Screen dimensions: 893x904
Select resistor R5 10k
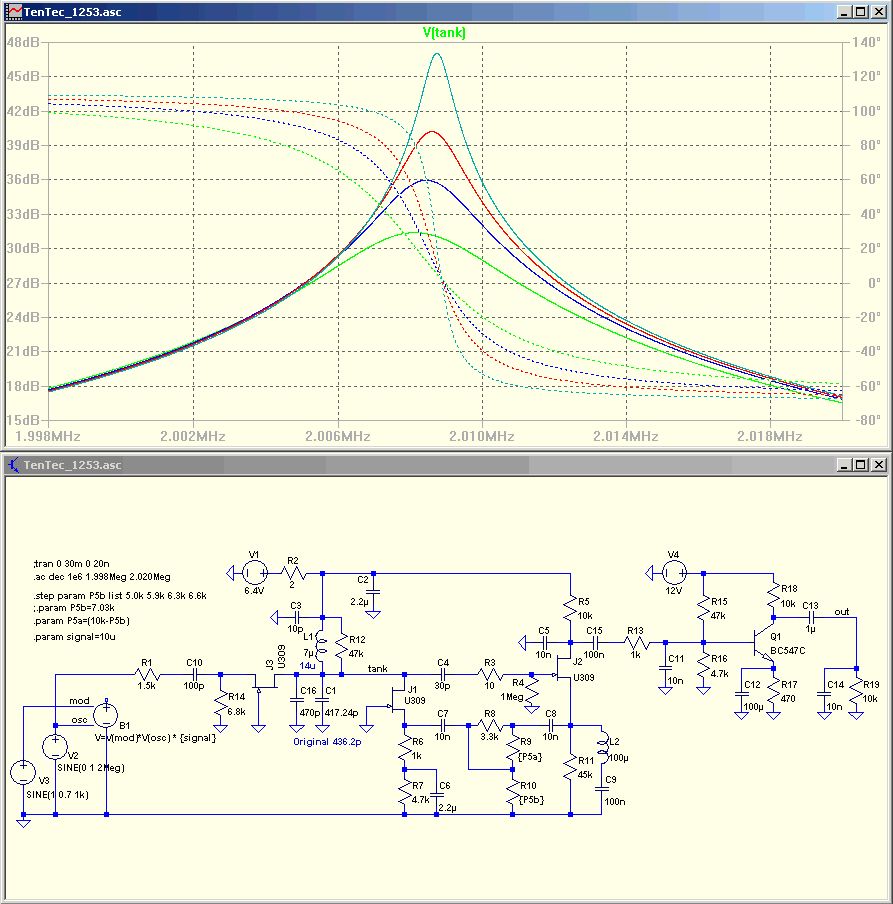click(x=570, y=610)
